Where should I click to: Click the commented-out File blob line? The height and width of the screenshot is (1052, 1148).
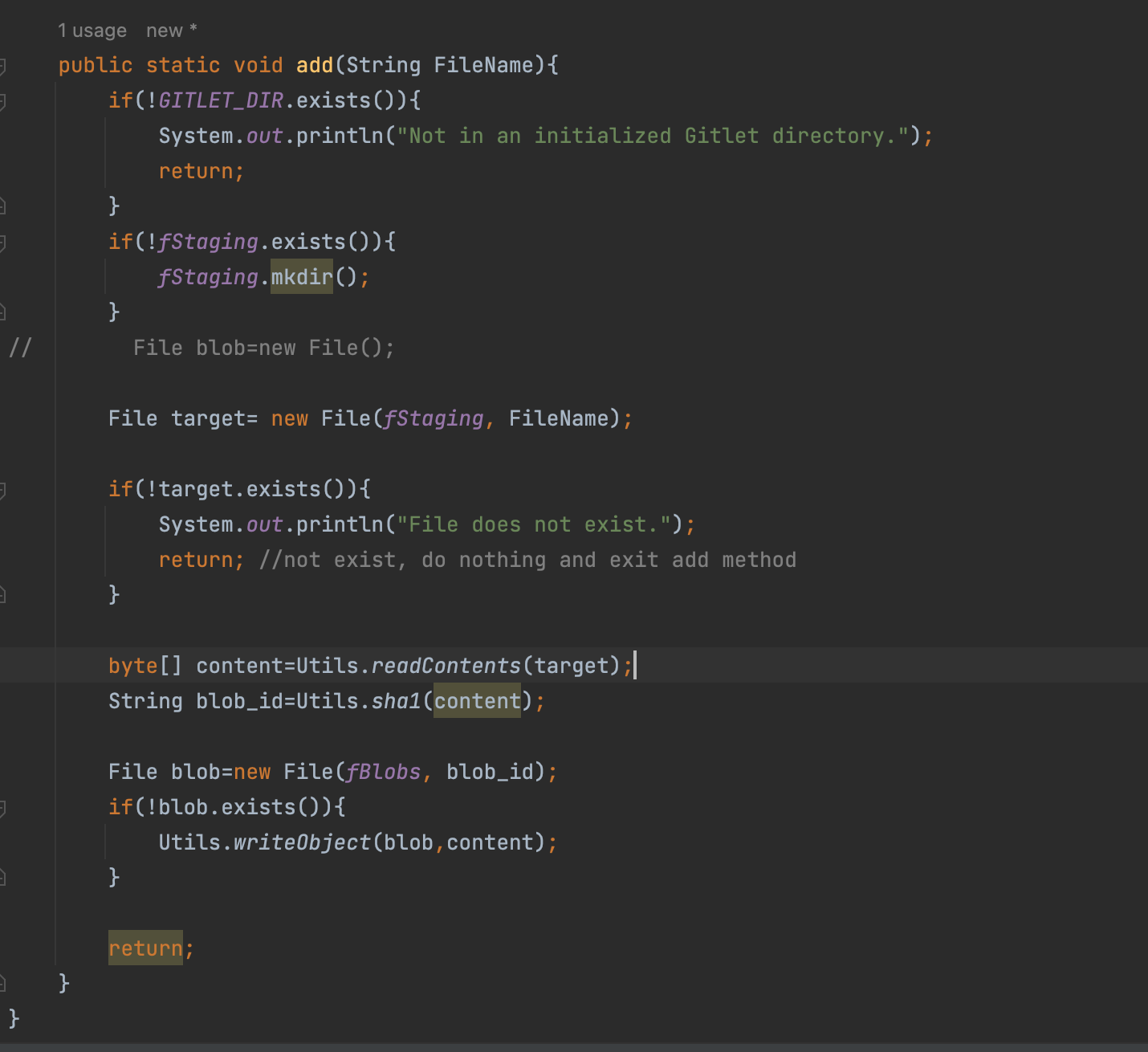click(x=263, y=348)
